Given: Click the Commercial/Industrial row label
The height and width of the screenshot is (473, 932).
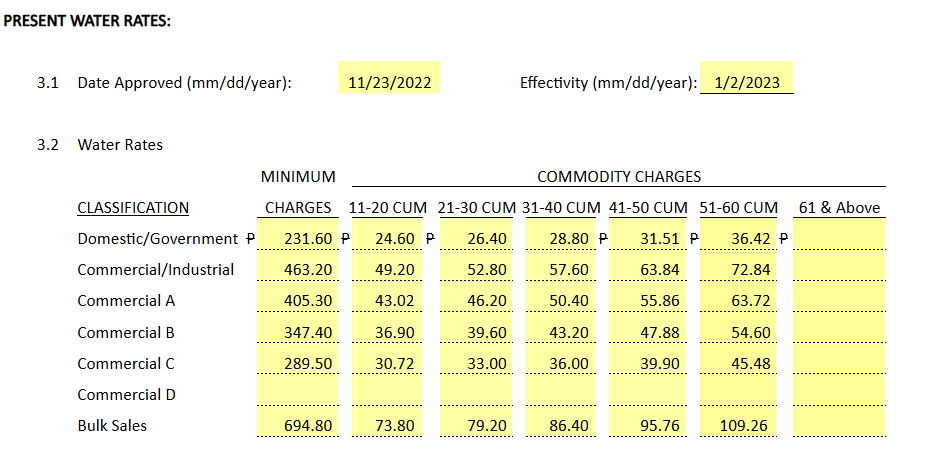Looking at the screenshot, I should coord(156,269).
